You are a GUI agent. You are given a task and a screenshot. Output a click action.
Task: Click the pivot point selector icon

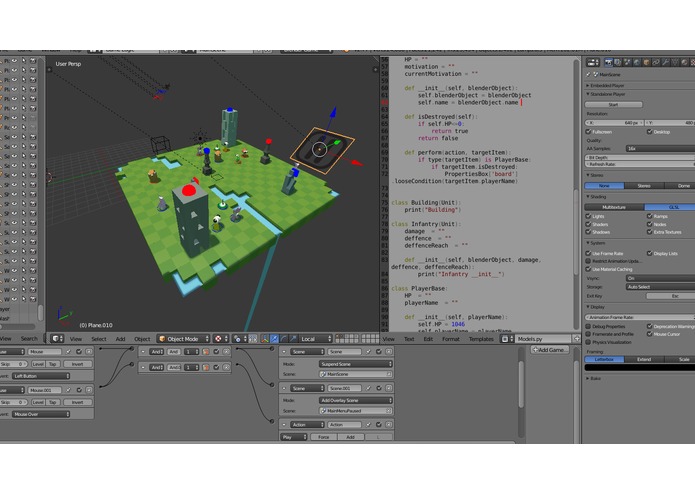[x=239, y=338]
